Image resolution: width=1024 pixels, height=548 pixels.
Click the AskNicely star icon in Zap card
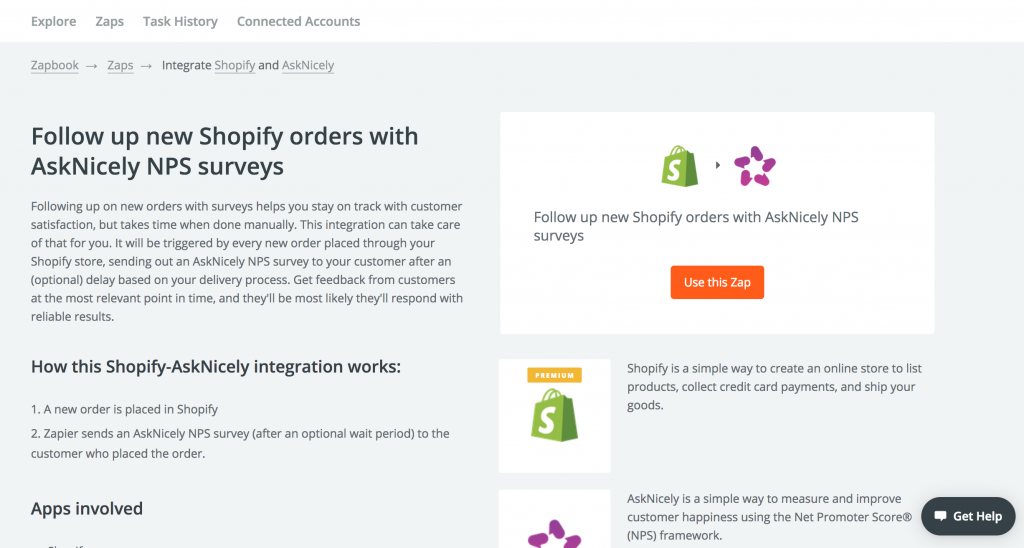pyautogui.click(x=755, y=166)
